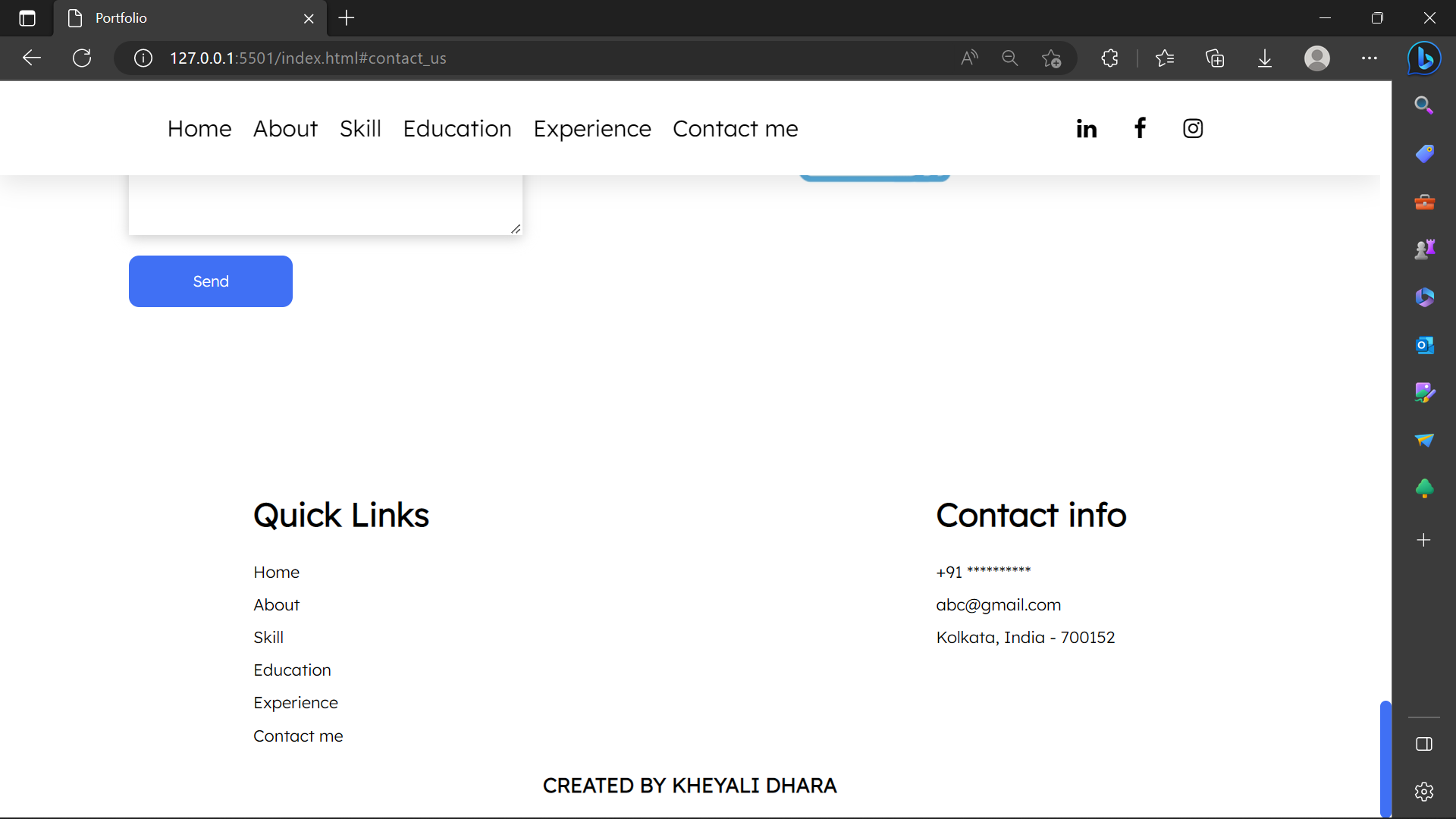Click the Skill link under Quick Links

pyautogui.click(x=268, y=637)
